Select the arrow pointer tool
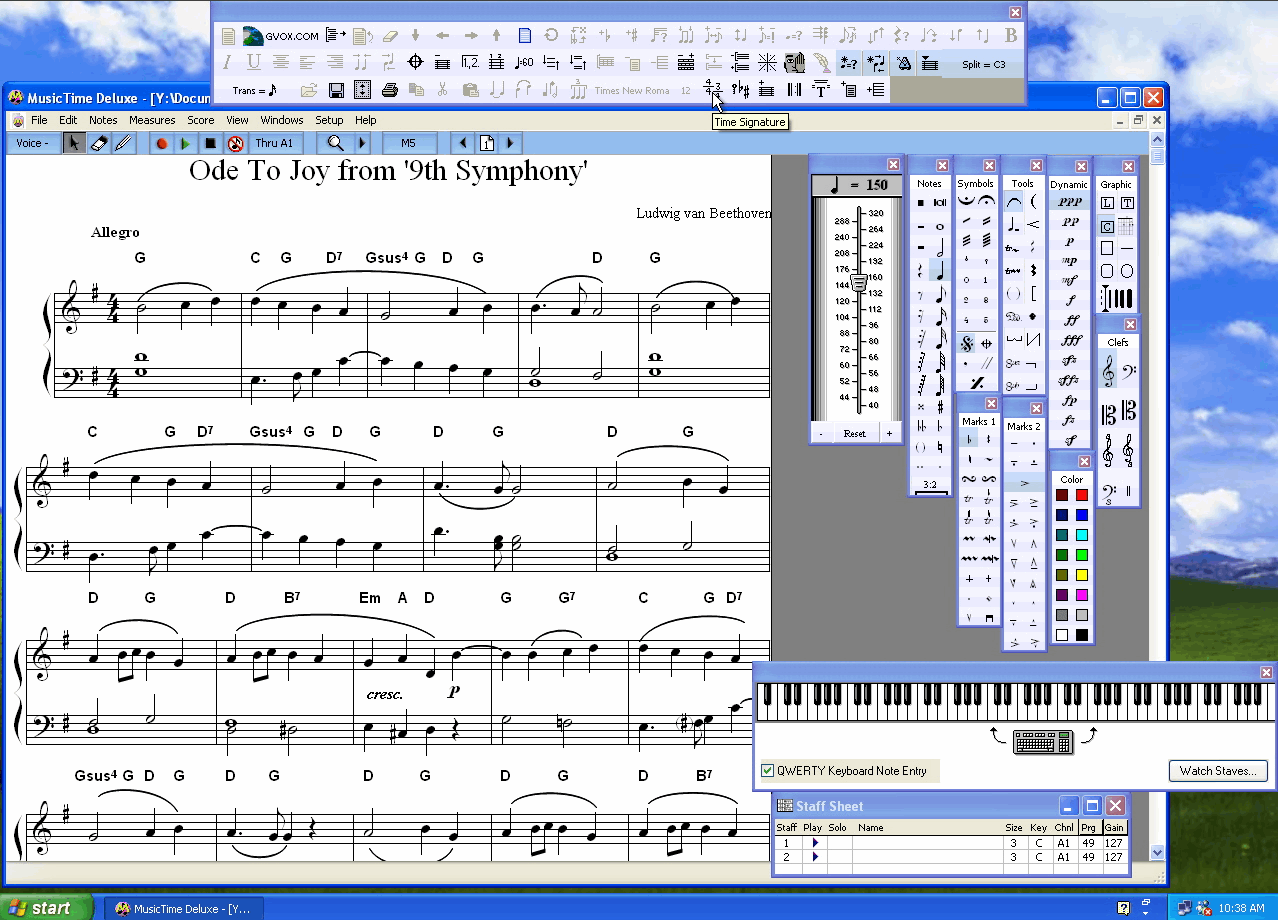1278x920 pixels. [x=74, y=143]
